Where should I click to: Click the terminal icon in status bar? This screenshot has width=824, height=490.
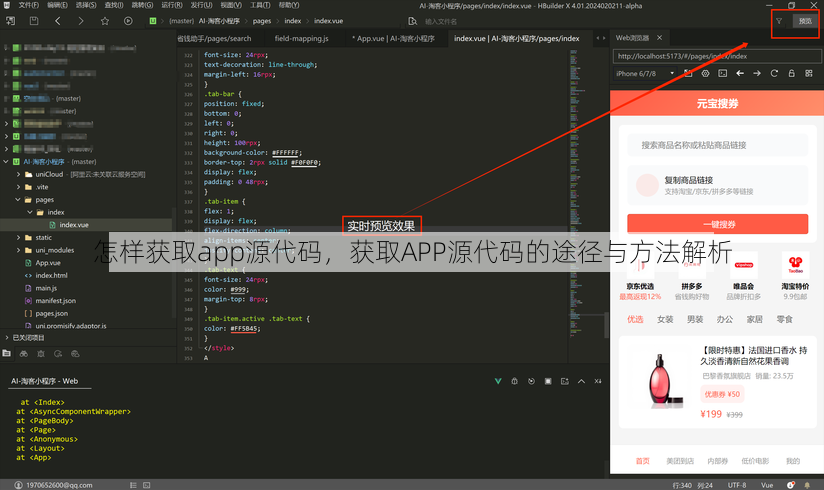coord(147,485)
